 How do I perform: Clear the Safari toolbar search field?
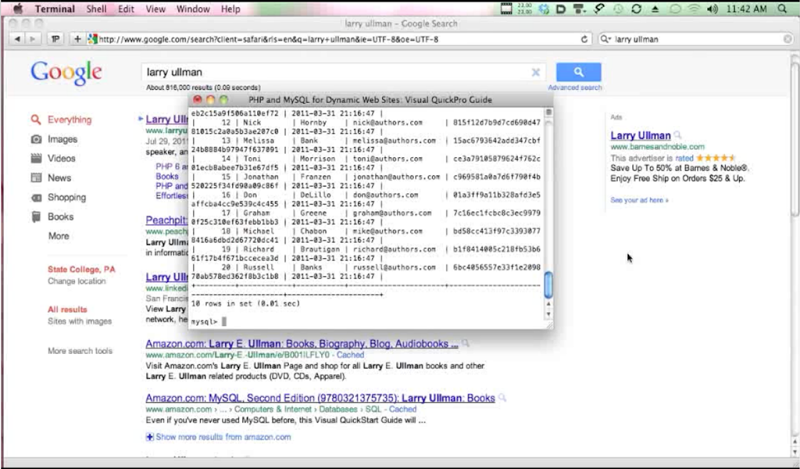pyautogui.click(x=787, y=39)
